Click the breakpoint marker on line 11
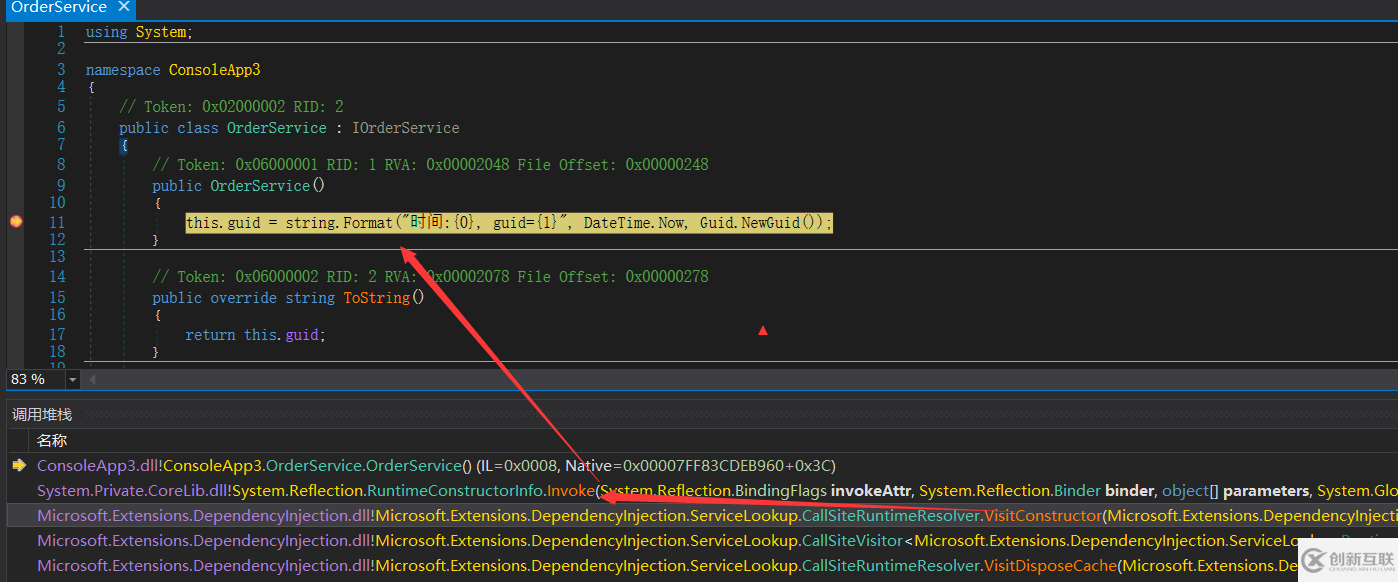 click(15, 222)
